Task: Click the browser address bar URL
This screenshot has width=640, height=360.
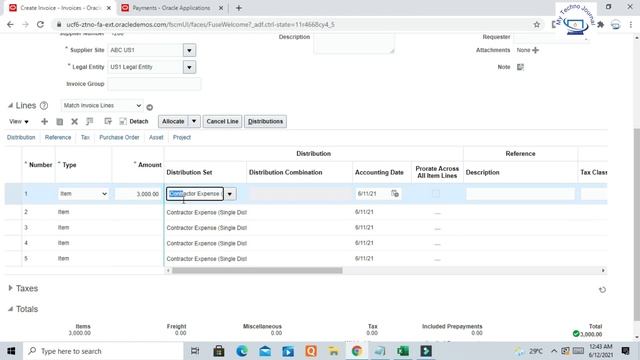Action: coord(200,24)
